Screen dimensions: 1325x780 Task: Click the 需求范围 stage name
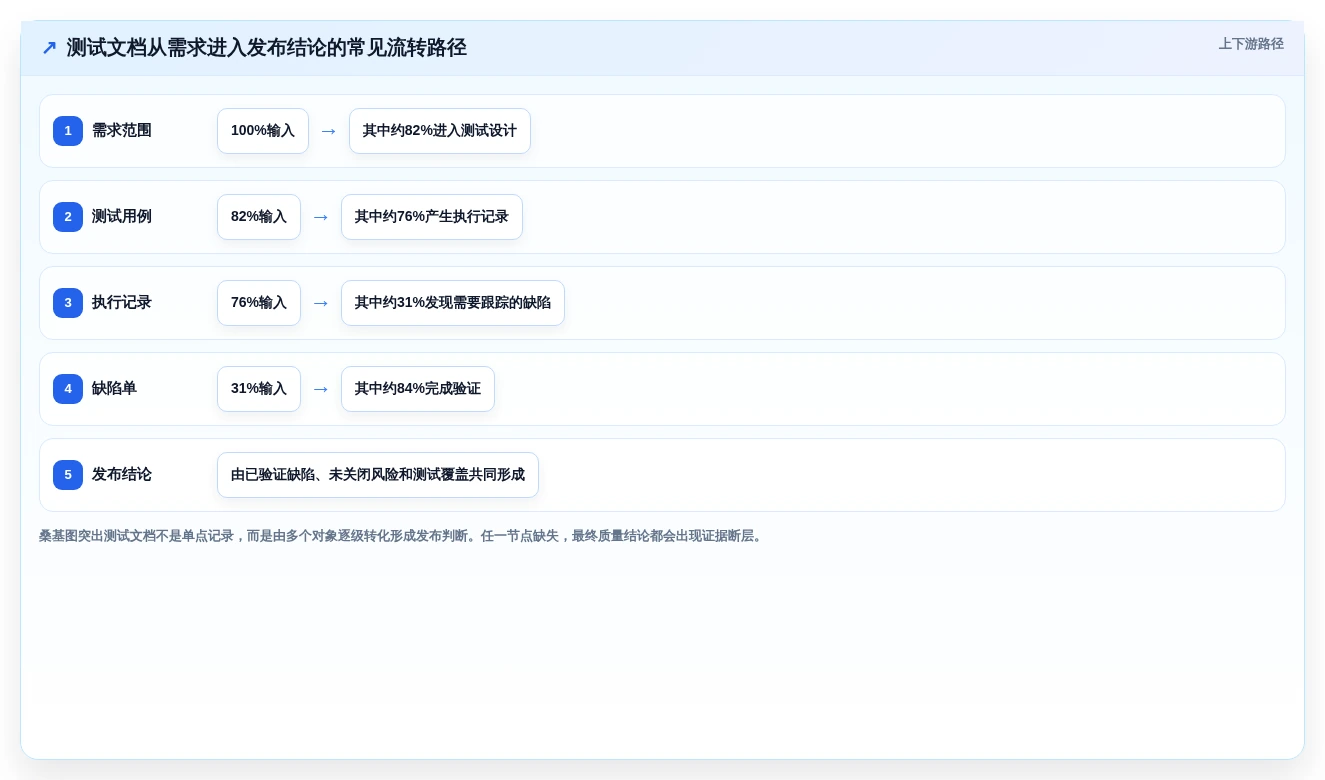click(x=122, y=131)
